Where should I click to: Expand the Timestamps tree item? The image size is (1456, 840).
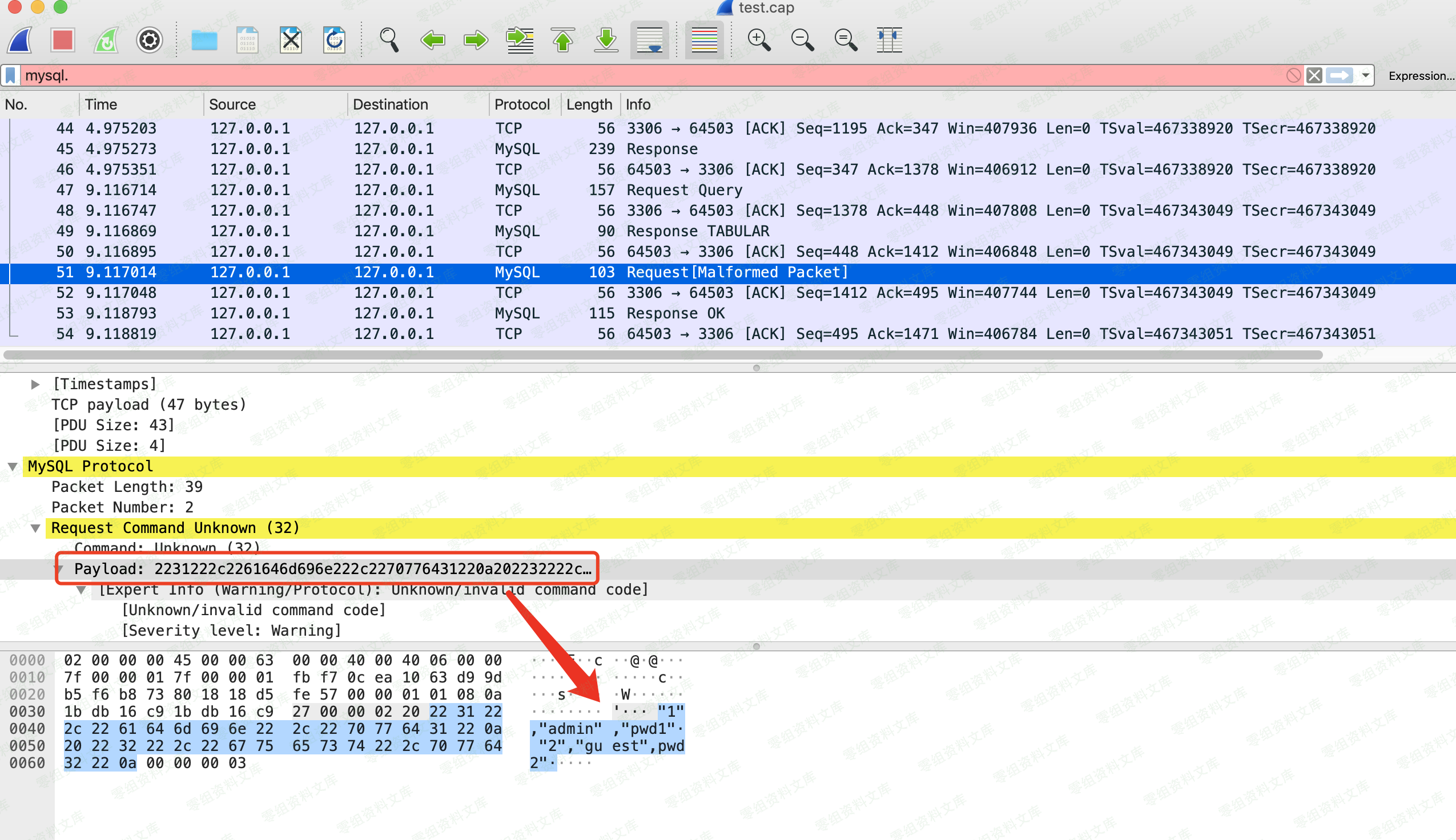(35, 384)
